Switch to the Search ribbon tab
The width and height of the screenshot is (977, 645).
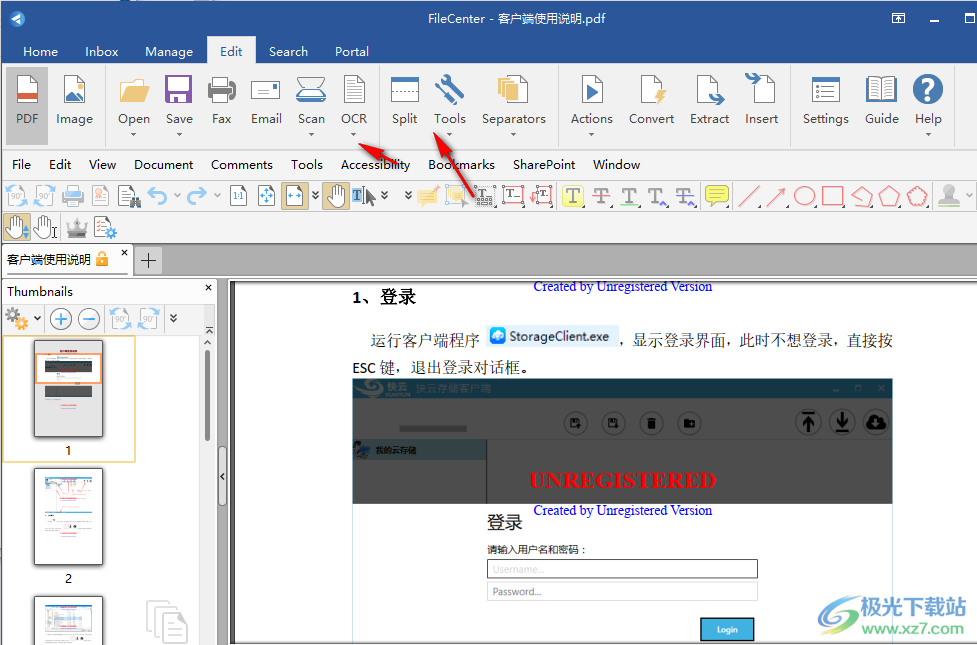click(x=288, y=52)
